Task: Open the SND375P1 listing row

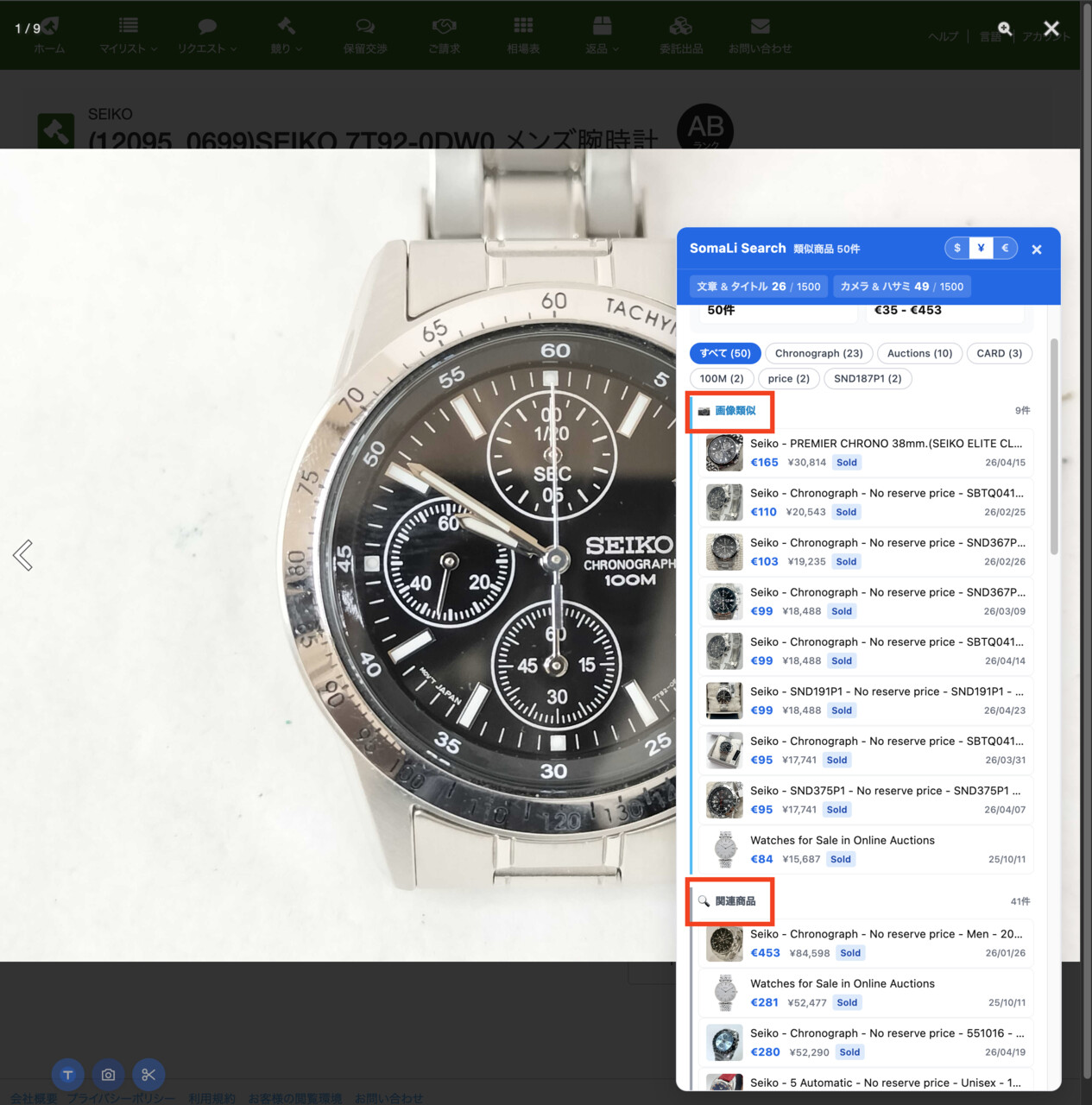Action: [x=866, y=800]
